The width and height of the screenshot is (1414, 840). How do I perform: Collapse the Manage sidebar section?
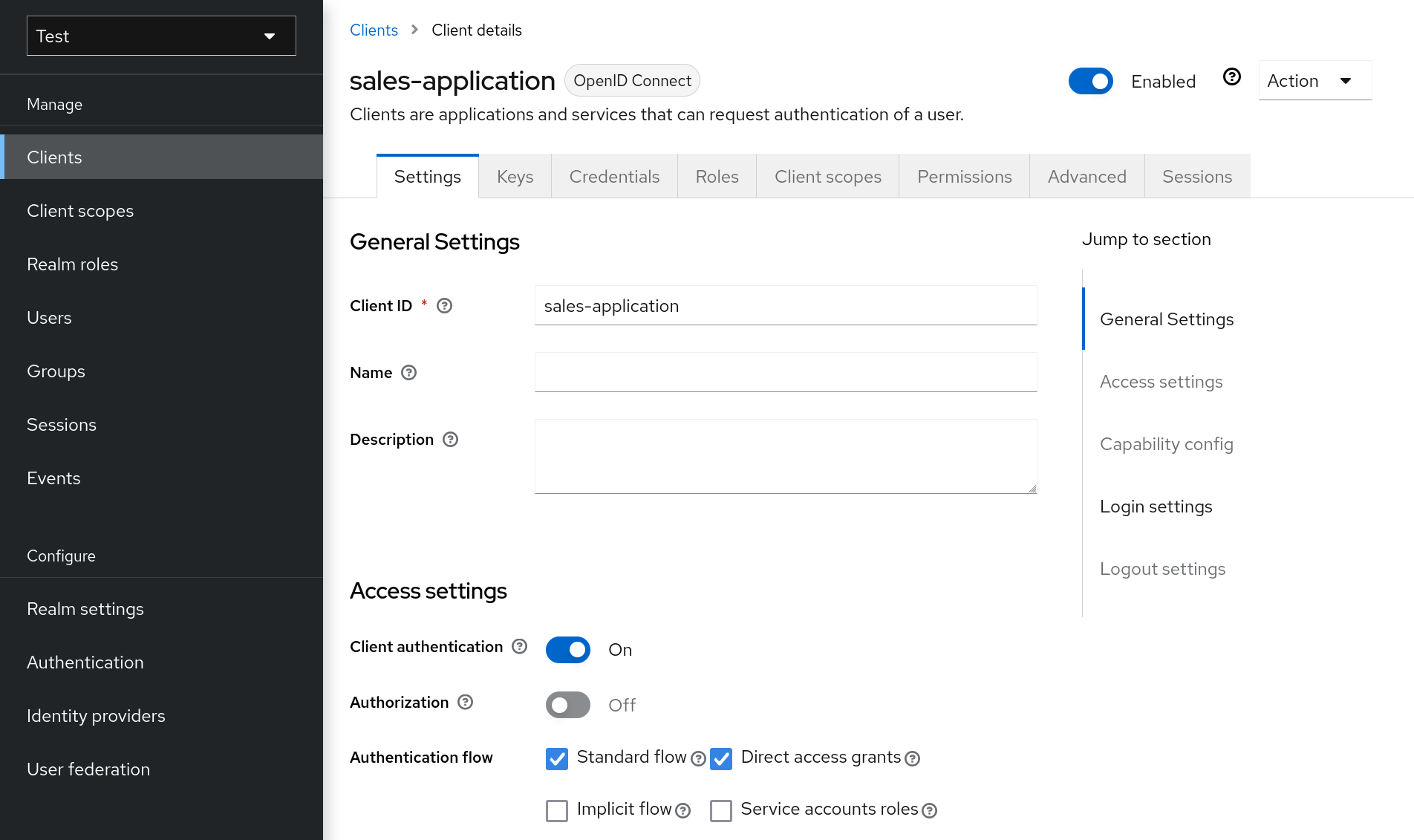click(x=54, y=104)
